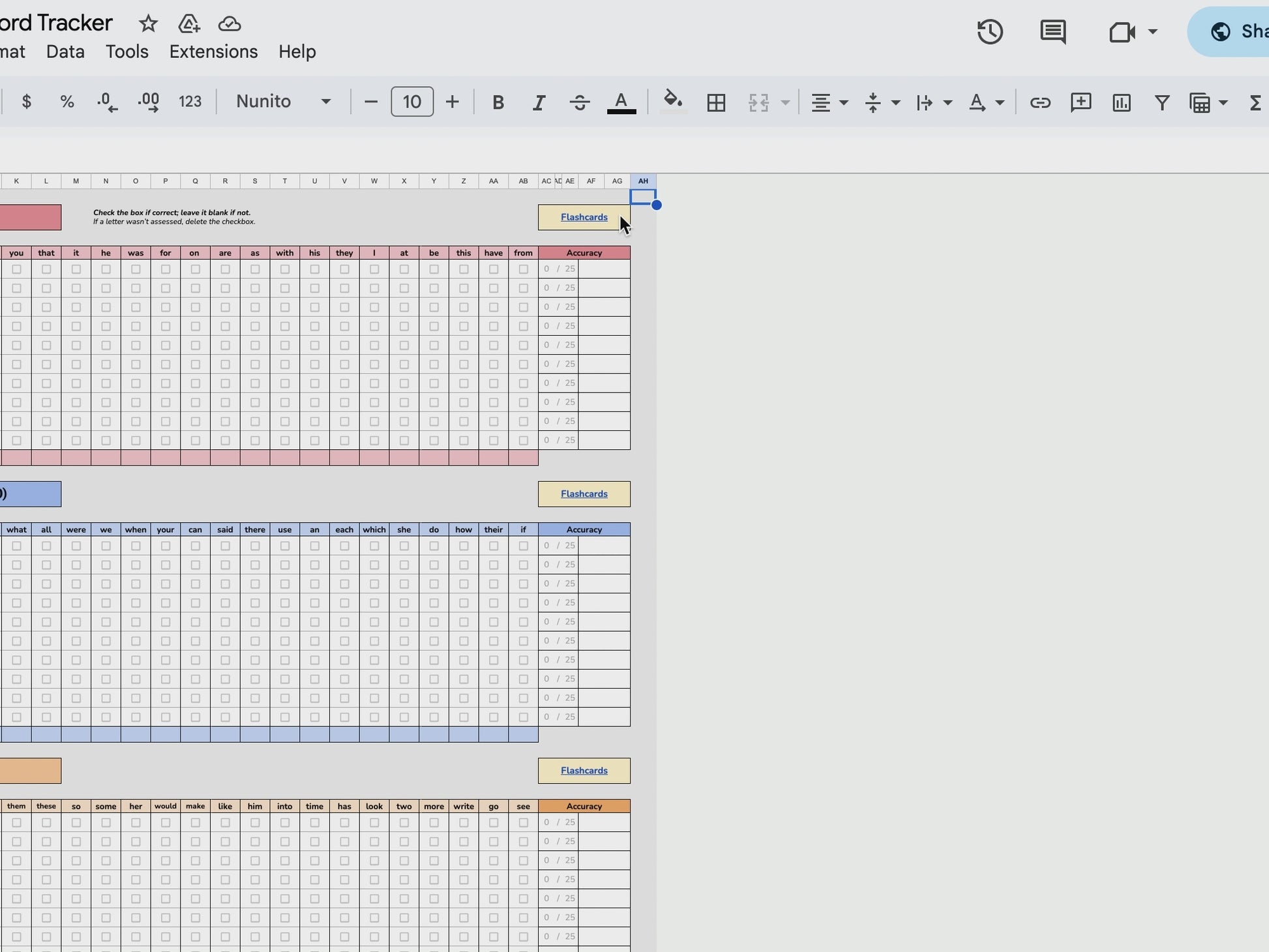Choose text color from toolbar
Screen dimensions: 1269x952
pos(621,102)
